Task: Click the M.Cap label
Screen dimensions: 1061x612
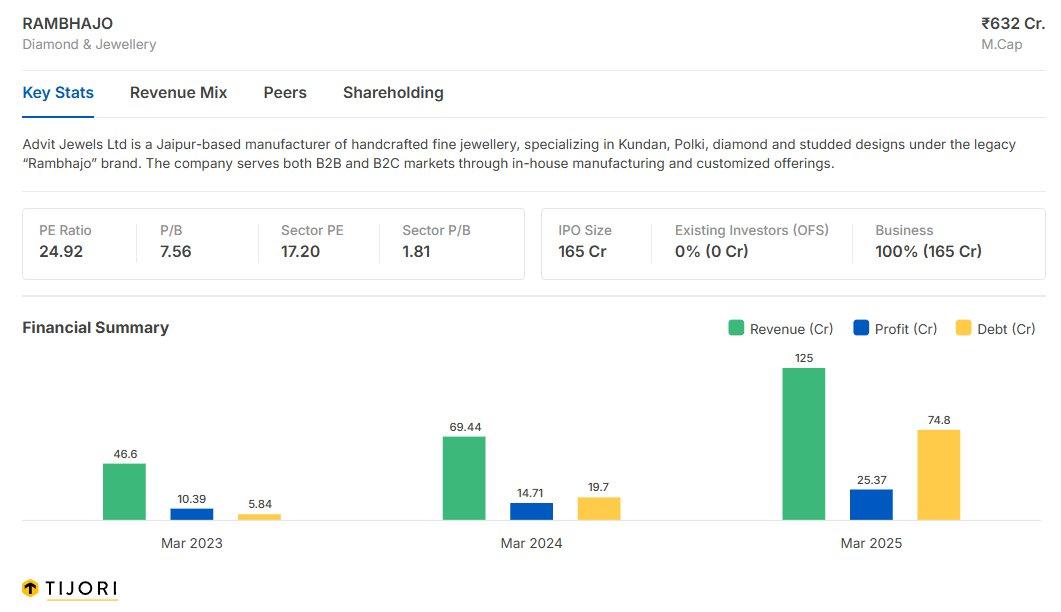Action: click(1001, 45)
